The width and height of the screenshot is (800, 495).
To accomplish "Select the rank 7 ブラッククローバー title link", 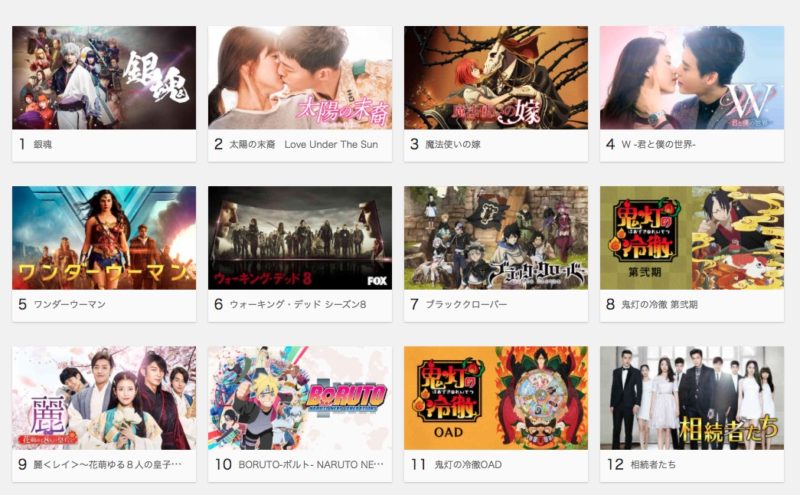I will click(466, 305).
